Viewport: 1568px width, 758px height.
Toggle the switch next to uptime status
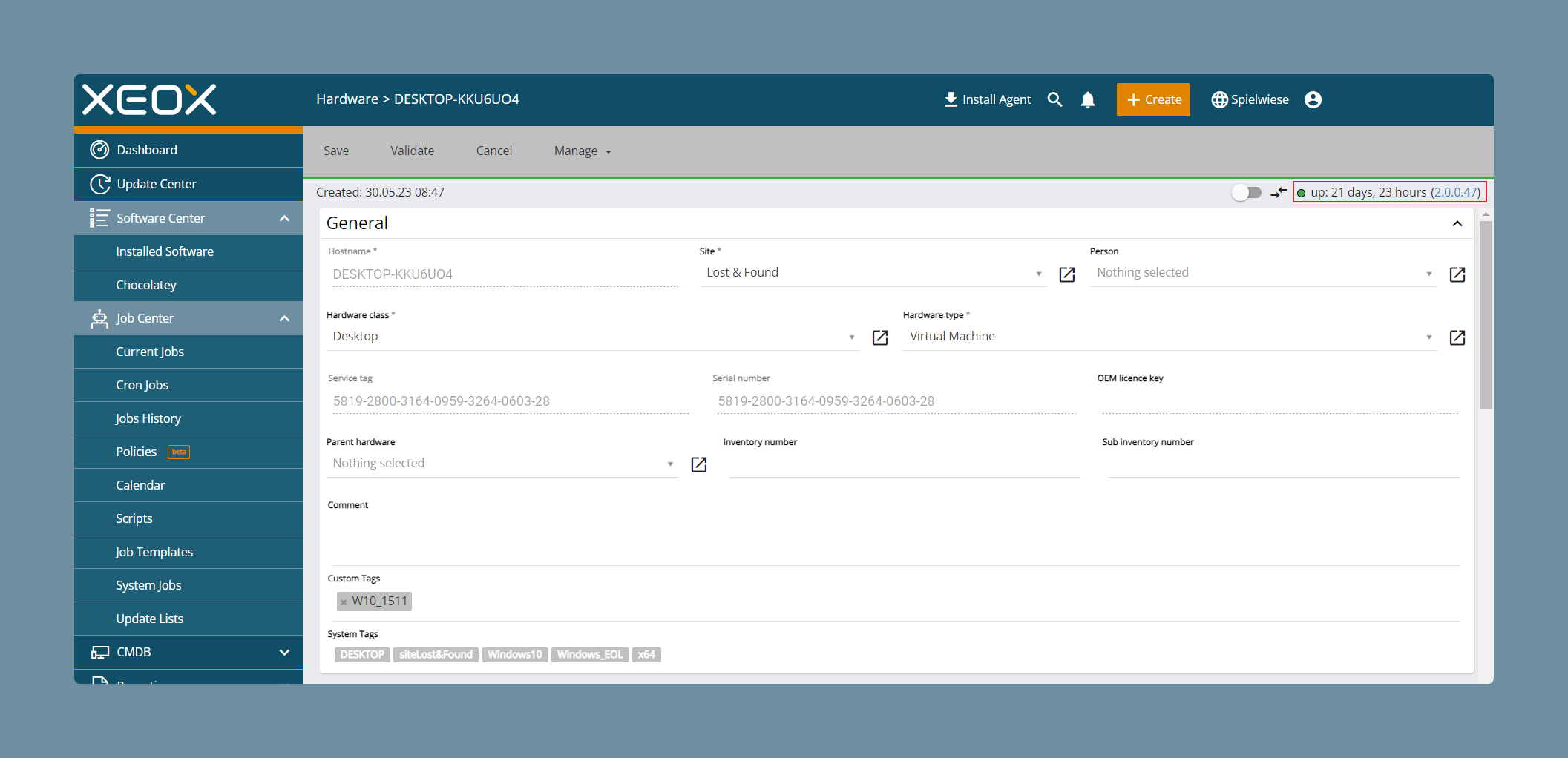(x=1247, y=193)
